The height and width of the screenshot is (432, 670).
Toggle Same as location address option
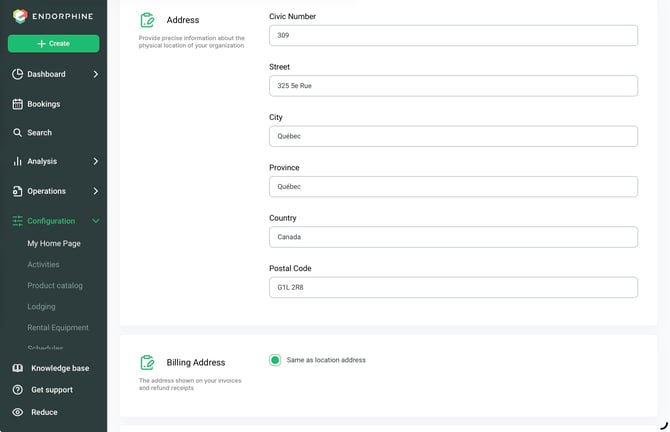point(275,360)
